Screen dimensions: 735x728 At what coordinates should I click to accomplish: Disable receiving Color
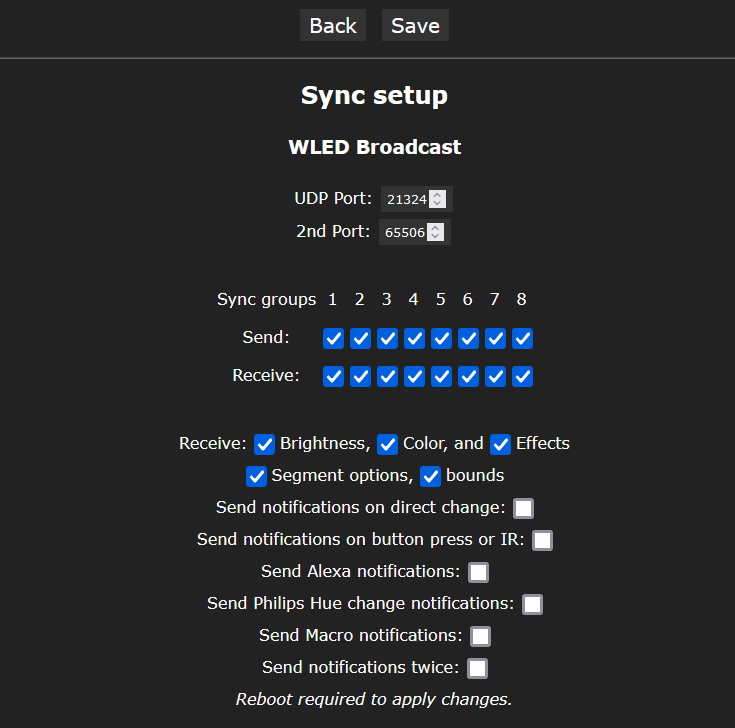(388, 444)
